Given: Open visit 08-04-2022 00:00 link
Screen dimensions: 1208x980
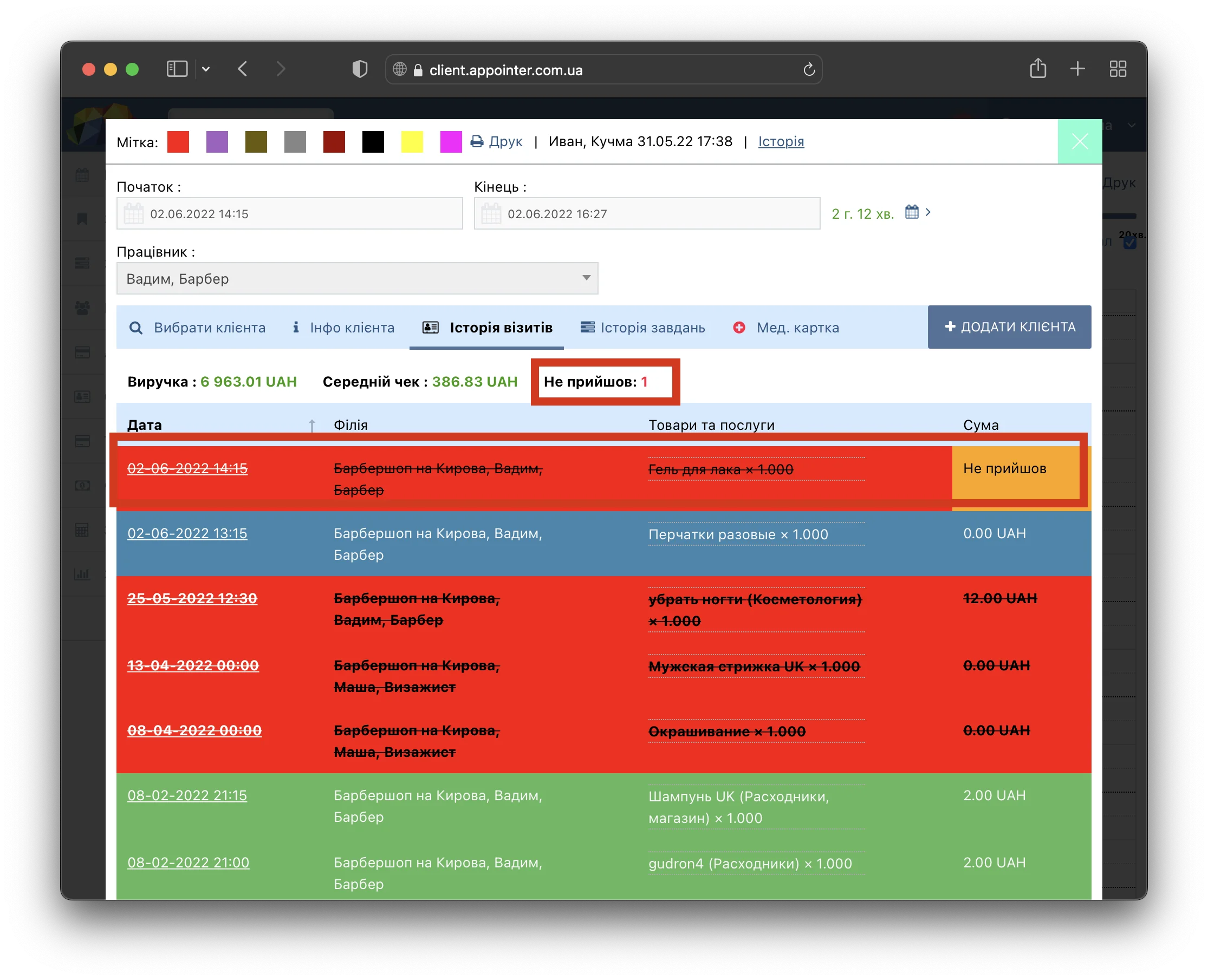Looking at the screenshot, I should 195,730.
